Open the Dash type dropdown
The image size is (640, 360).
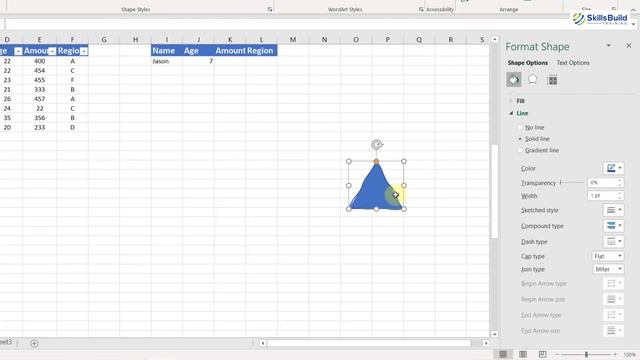tap(613, 242)
